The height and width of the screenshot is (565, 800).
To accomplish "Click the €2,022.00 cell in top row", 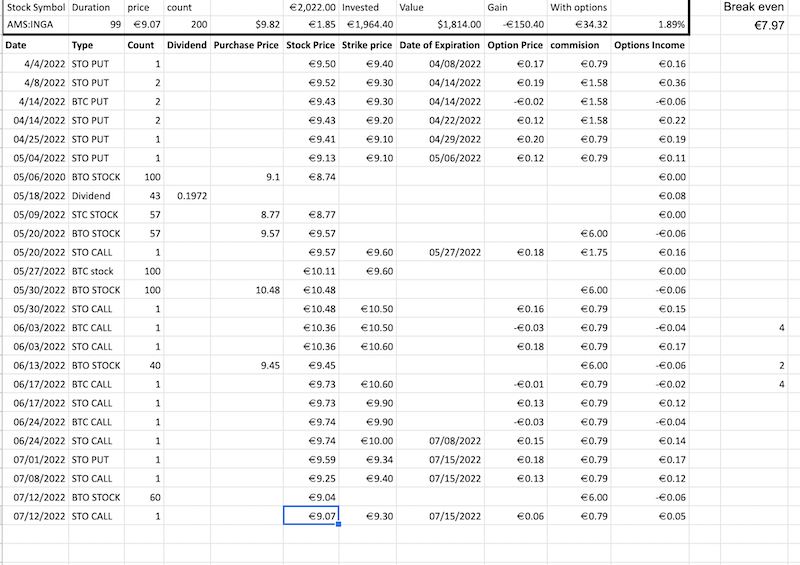I will (310, 7).
